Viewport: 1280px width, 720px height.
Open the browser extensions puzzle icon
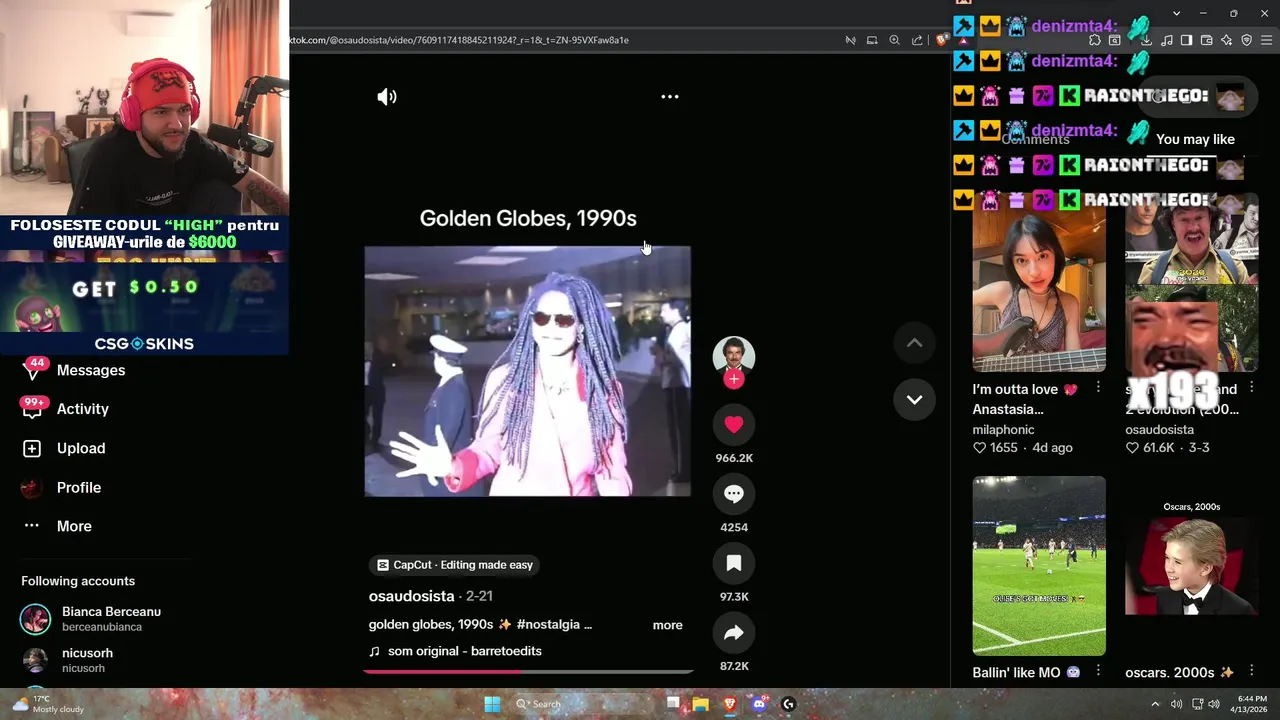tap(1095, 40)
